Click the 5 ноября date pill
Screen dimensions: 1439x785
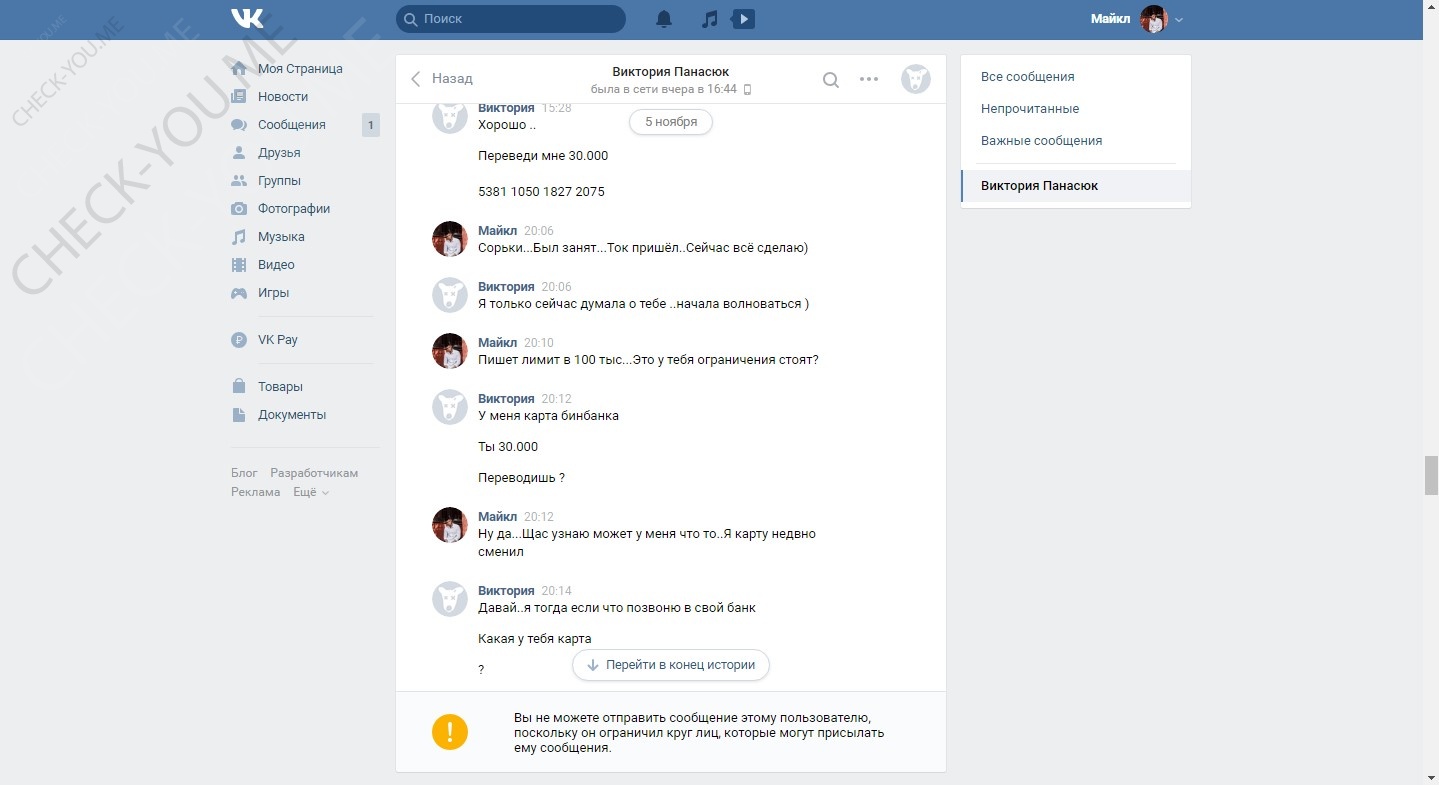671,122
